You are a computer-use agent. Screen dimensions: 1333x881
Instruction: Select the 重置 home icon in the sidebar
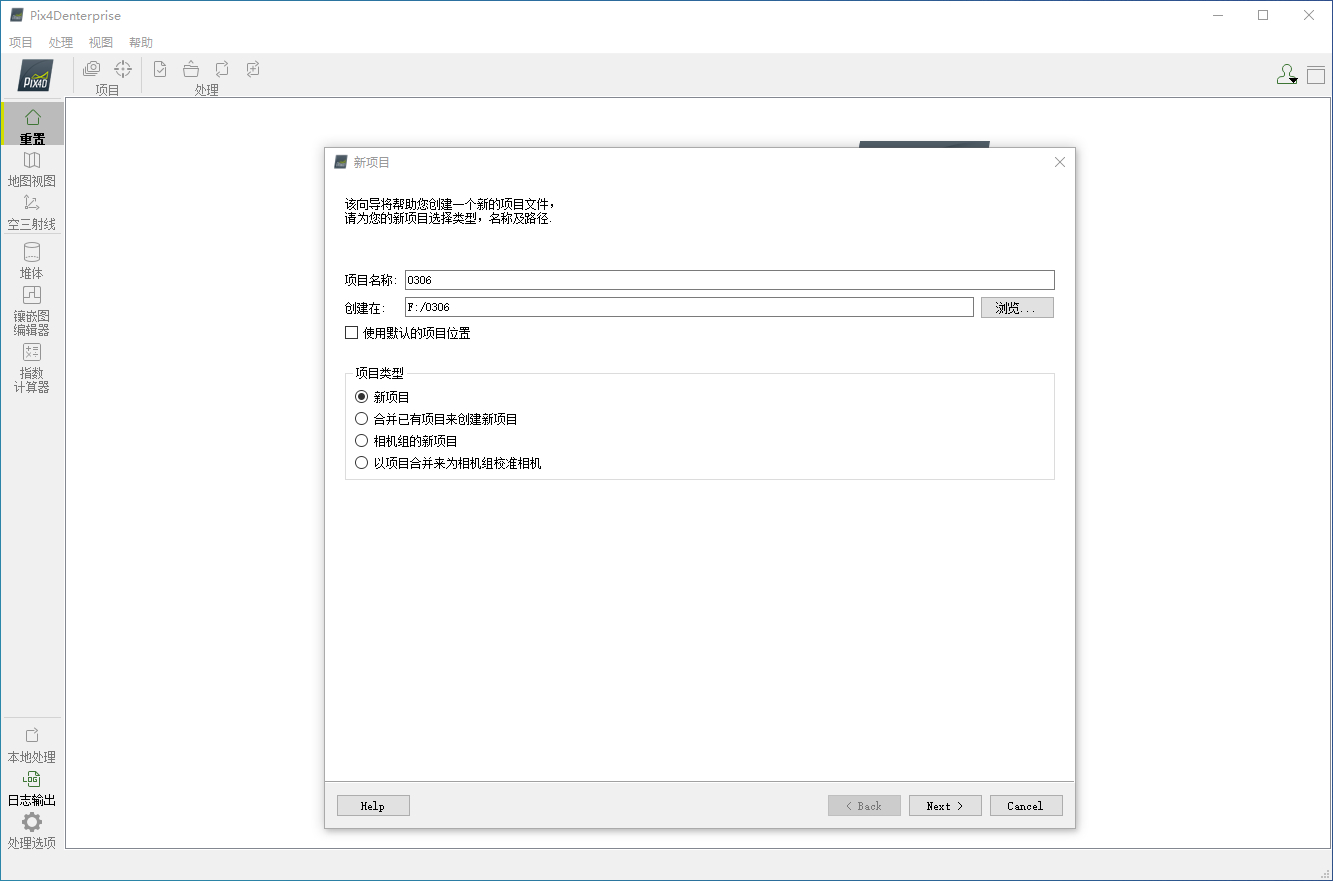[32, 125]
